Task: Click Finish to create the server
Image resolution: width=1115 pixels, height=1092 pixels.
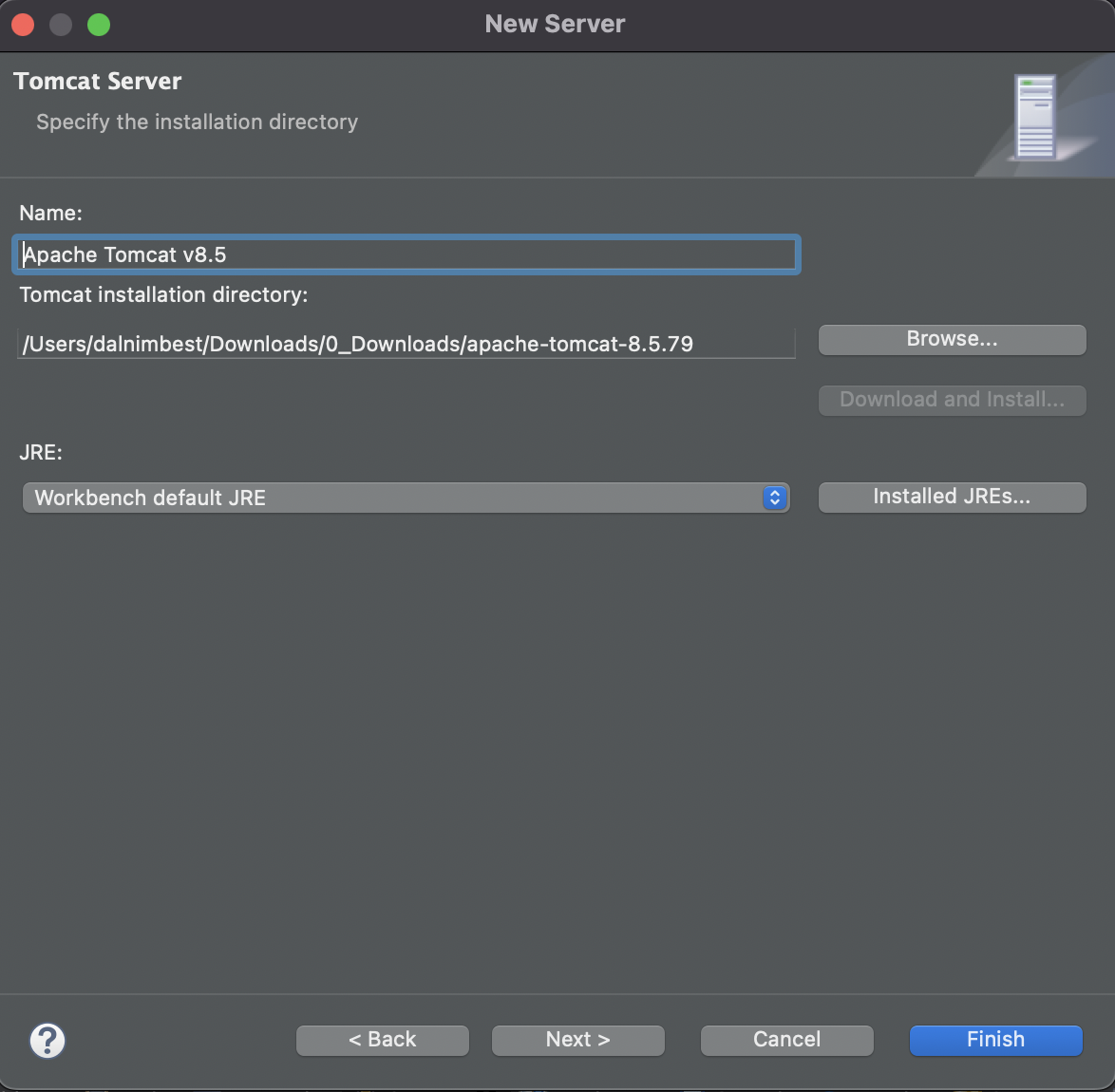Action: pyautogui.click(x=996, y=1040)
